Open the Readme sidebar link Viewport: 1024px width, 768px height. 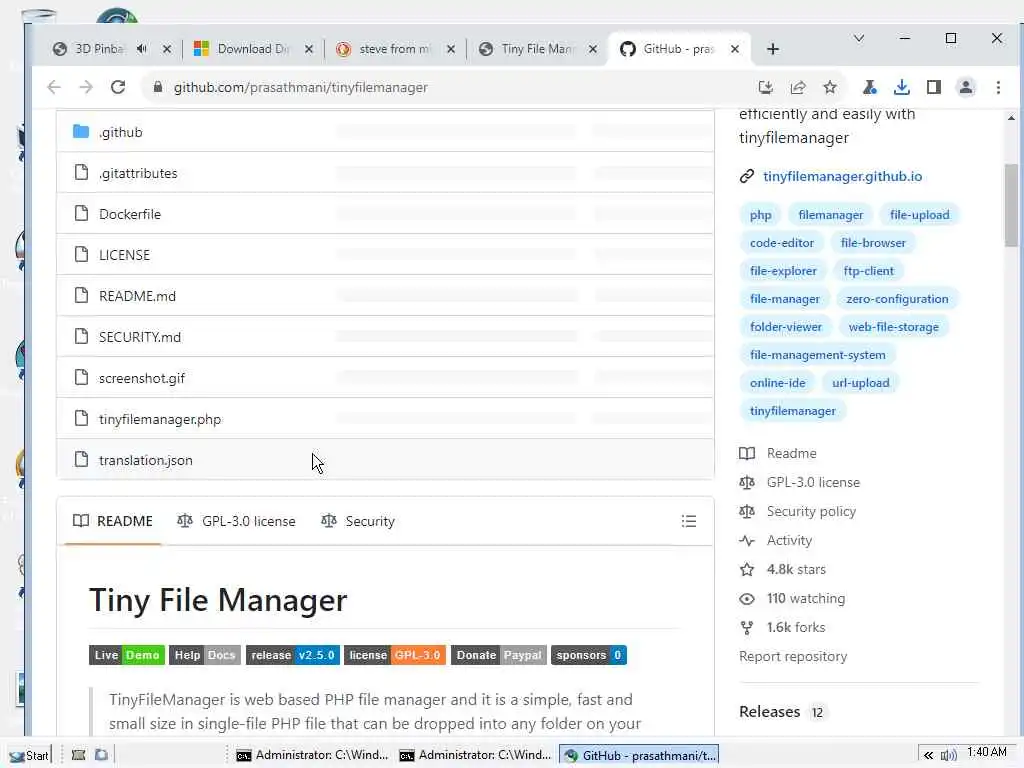click(x=778, y=453)
